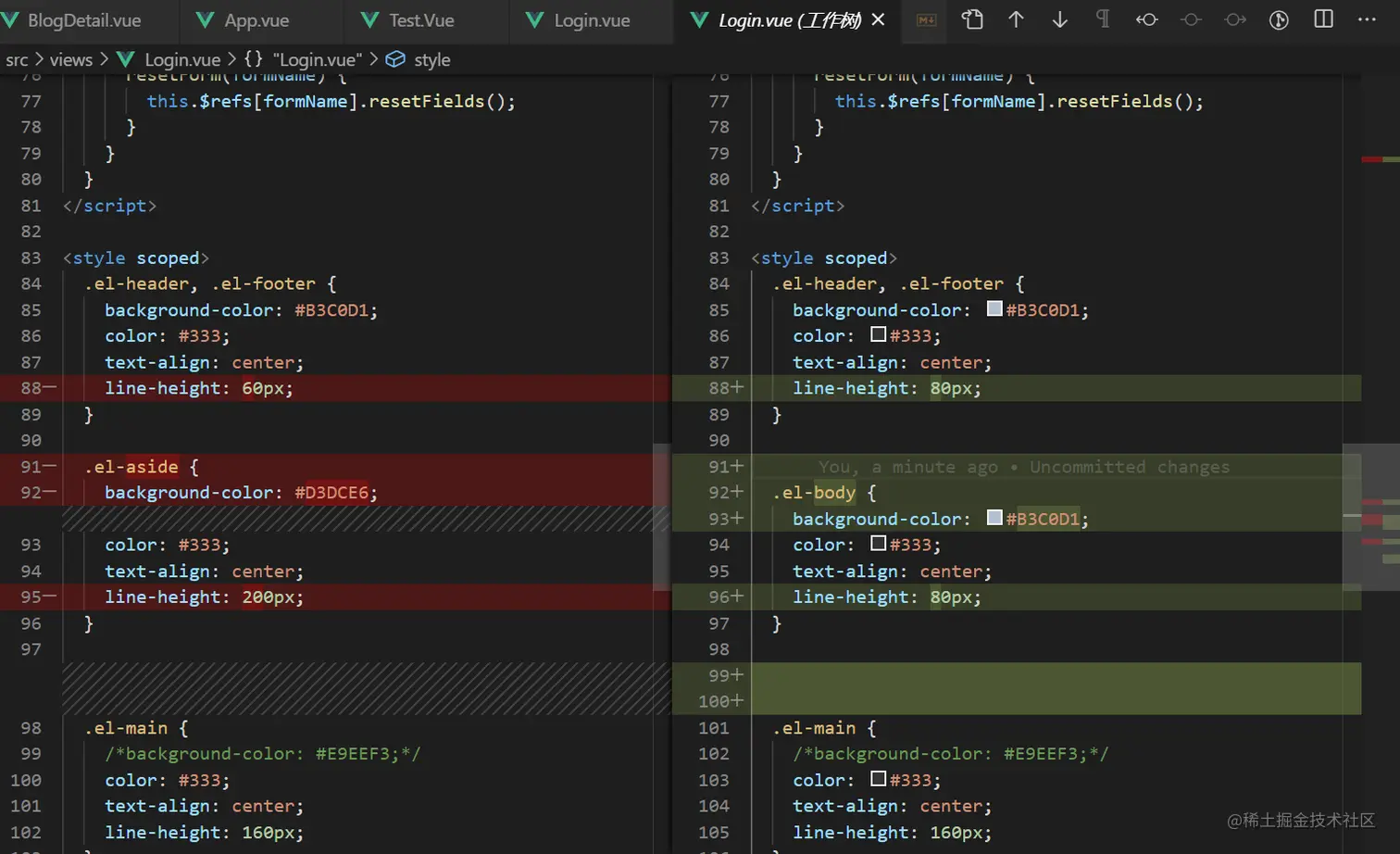This screenshot has width=1400, height=854.
Task: Click the commented background-color line on line 102
Action: pos(950,754)
